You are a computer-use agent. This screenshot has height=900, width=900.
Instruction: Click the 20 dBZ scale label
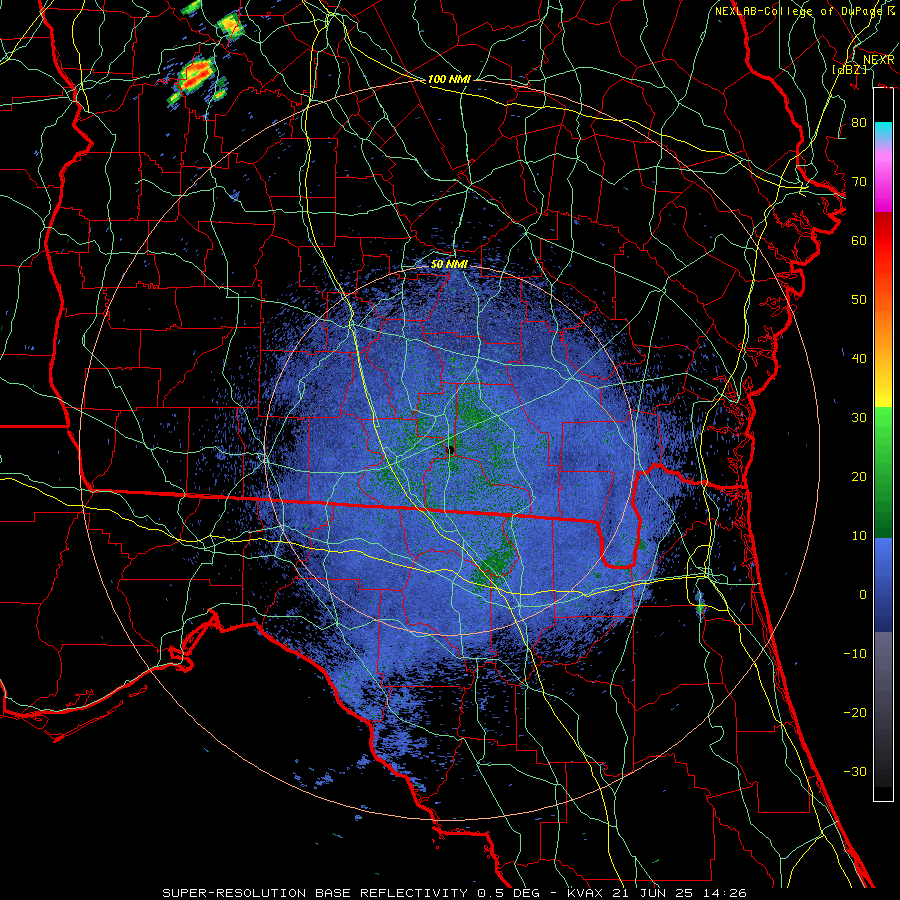click(859, 476)
